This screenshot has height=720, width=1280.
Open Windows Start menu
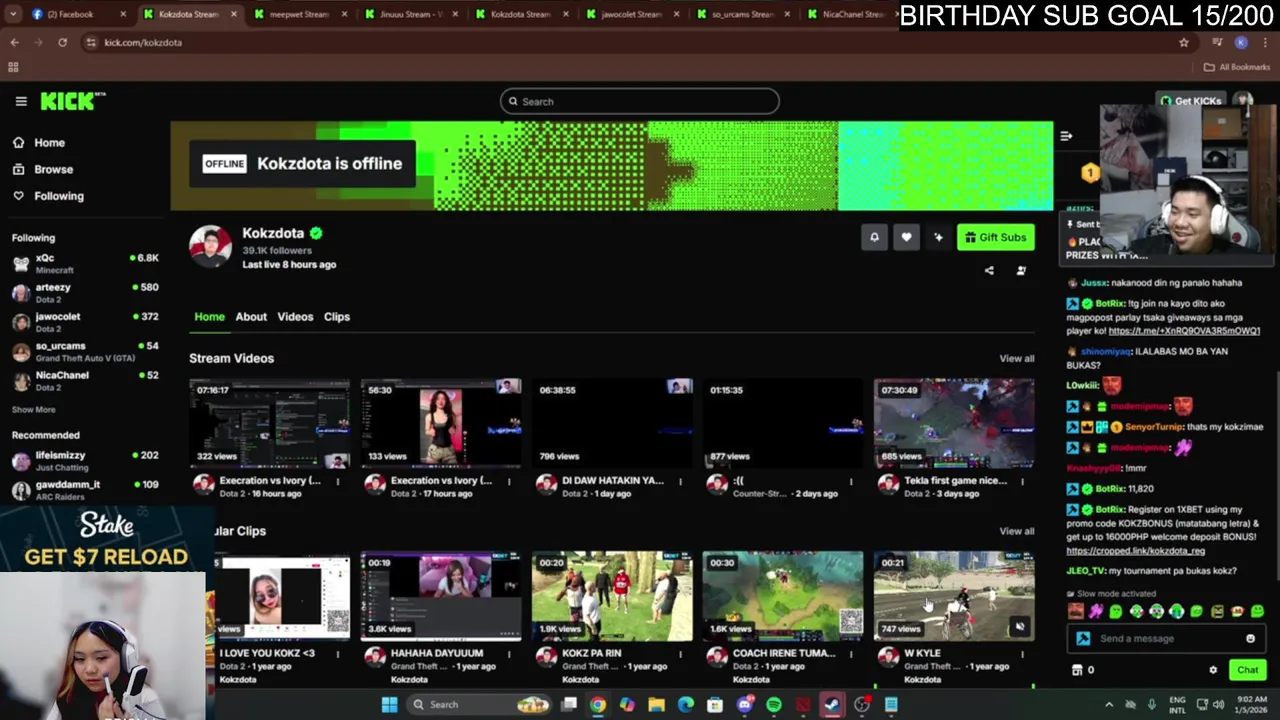389,705
